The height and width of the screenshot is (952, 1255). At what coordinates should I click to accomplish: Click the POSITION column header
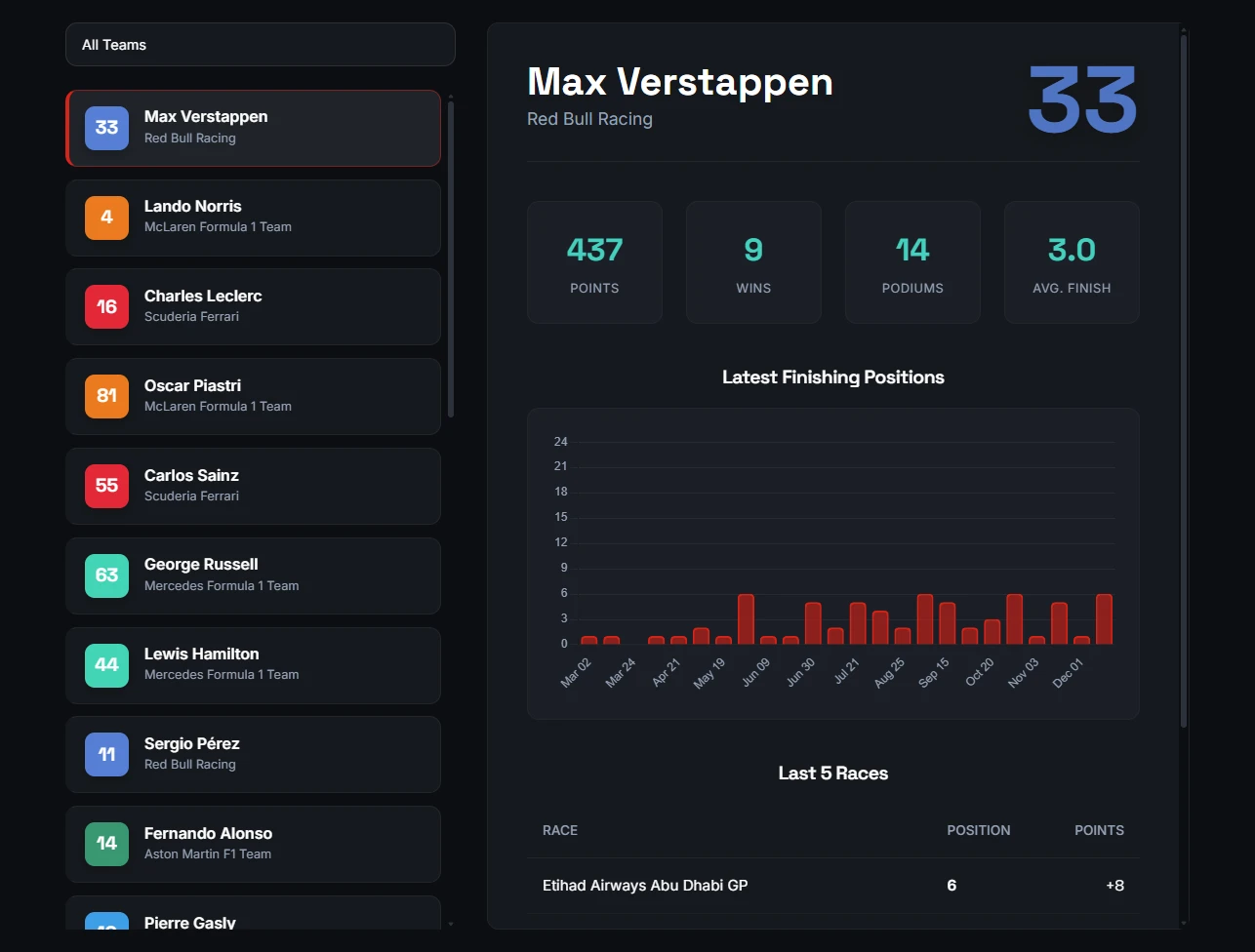pos(979,830)
